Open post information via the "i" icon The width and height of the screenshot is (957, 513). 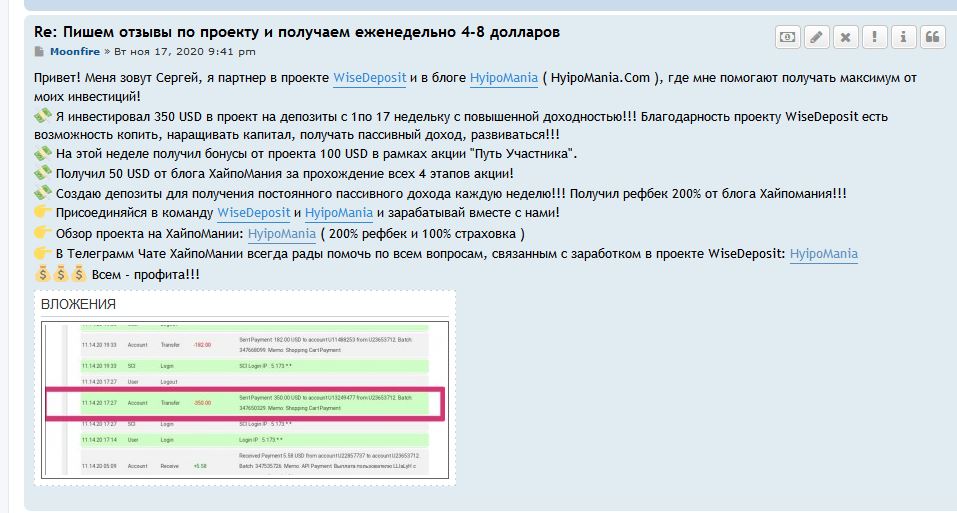(x=904, y=37)
